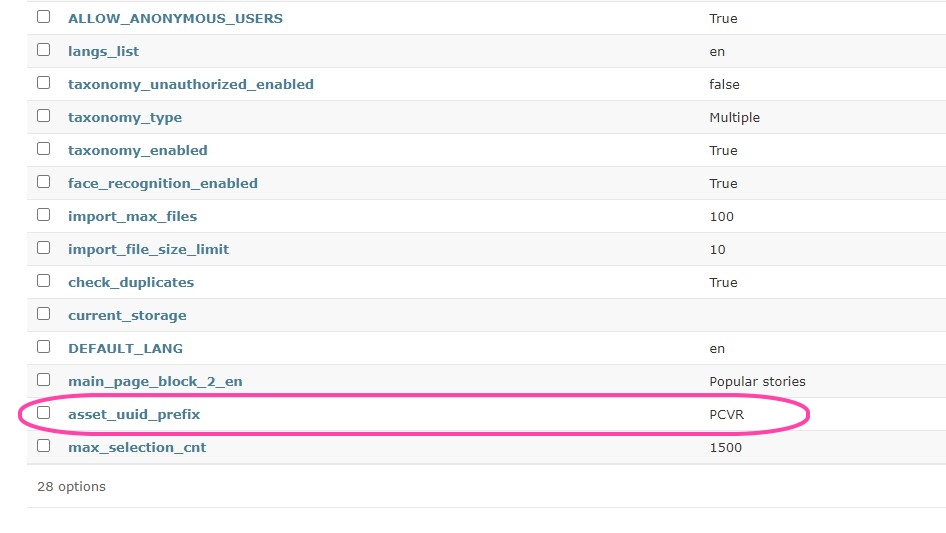Edit the max_selection_cnt option
Image resolution: width=946 pixels, height=533 pixels.
click(137, 447)
